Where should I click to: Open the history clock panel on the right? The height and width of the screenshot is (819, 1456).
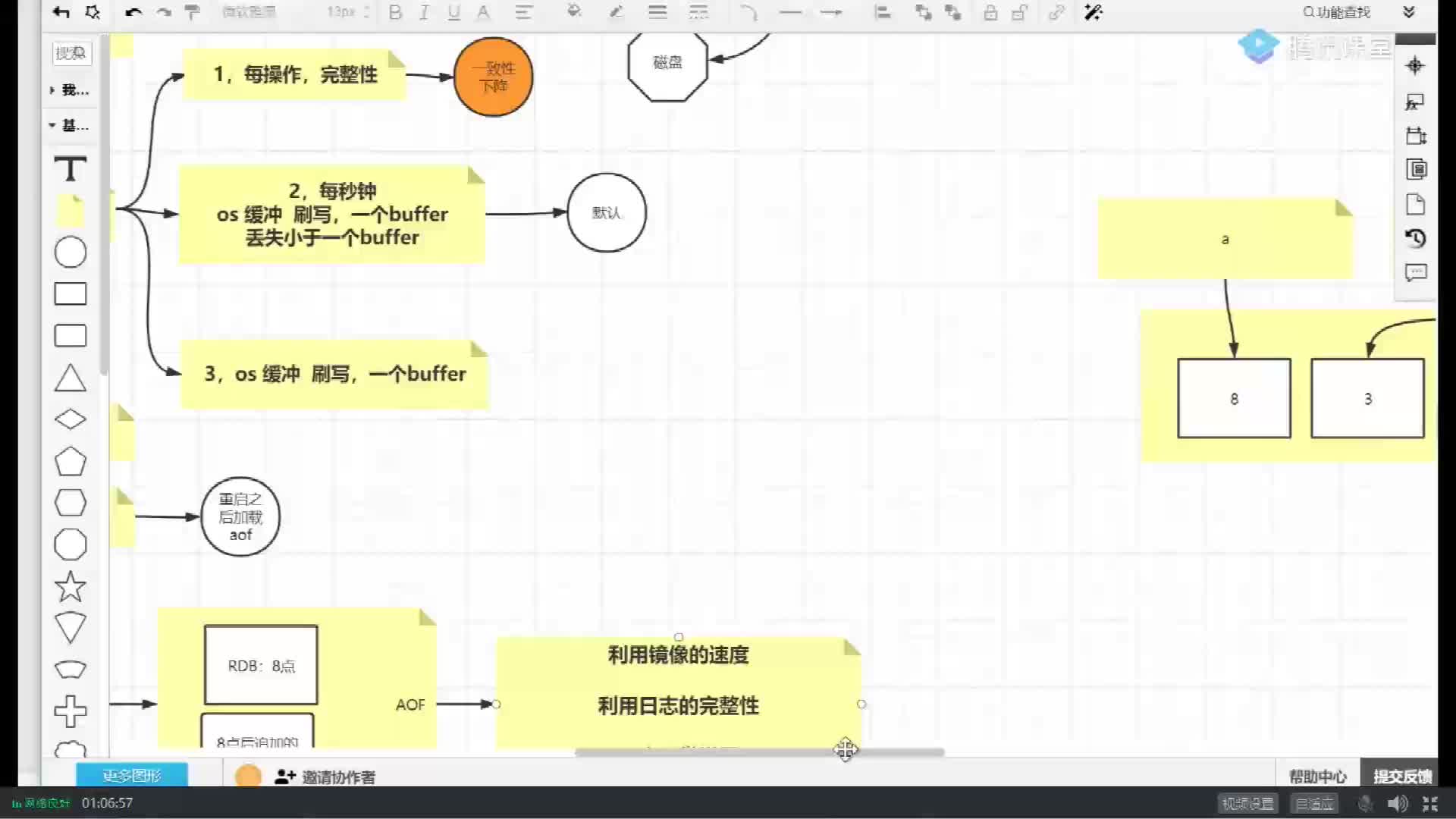pyautogui.click(x=1416, y=238)
